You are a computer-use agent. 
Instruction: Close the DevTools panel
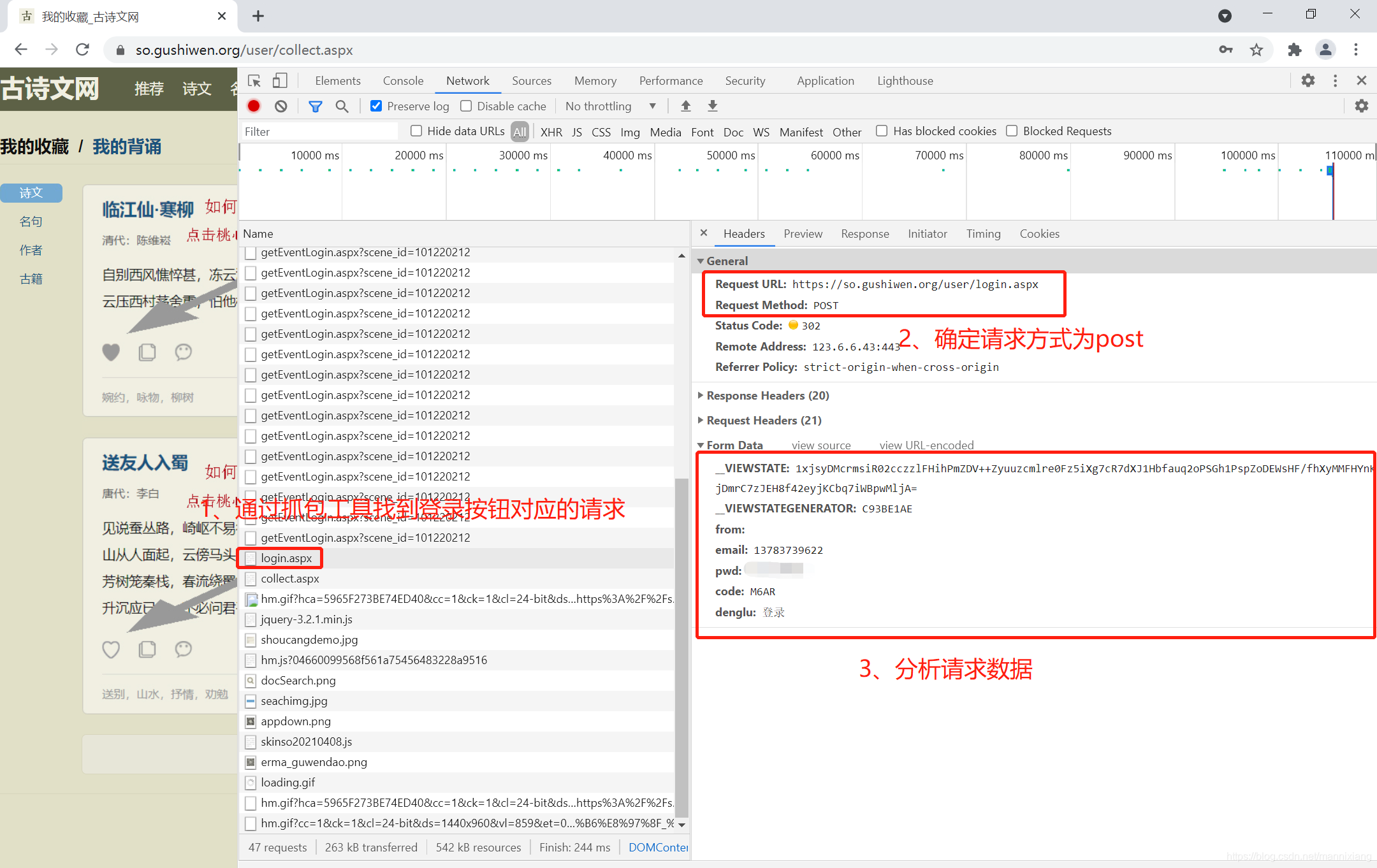(x=1362, y=80)
